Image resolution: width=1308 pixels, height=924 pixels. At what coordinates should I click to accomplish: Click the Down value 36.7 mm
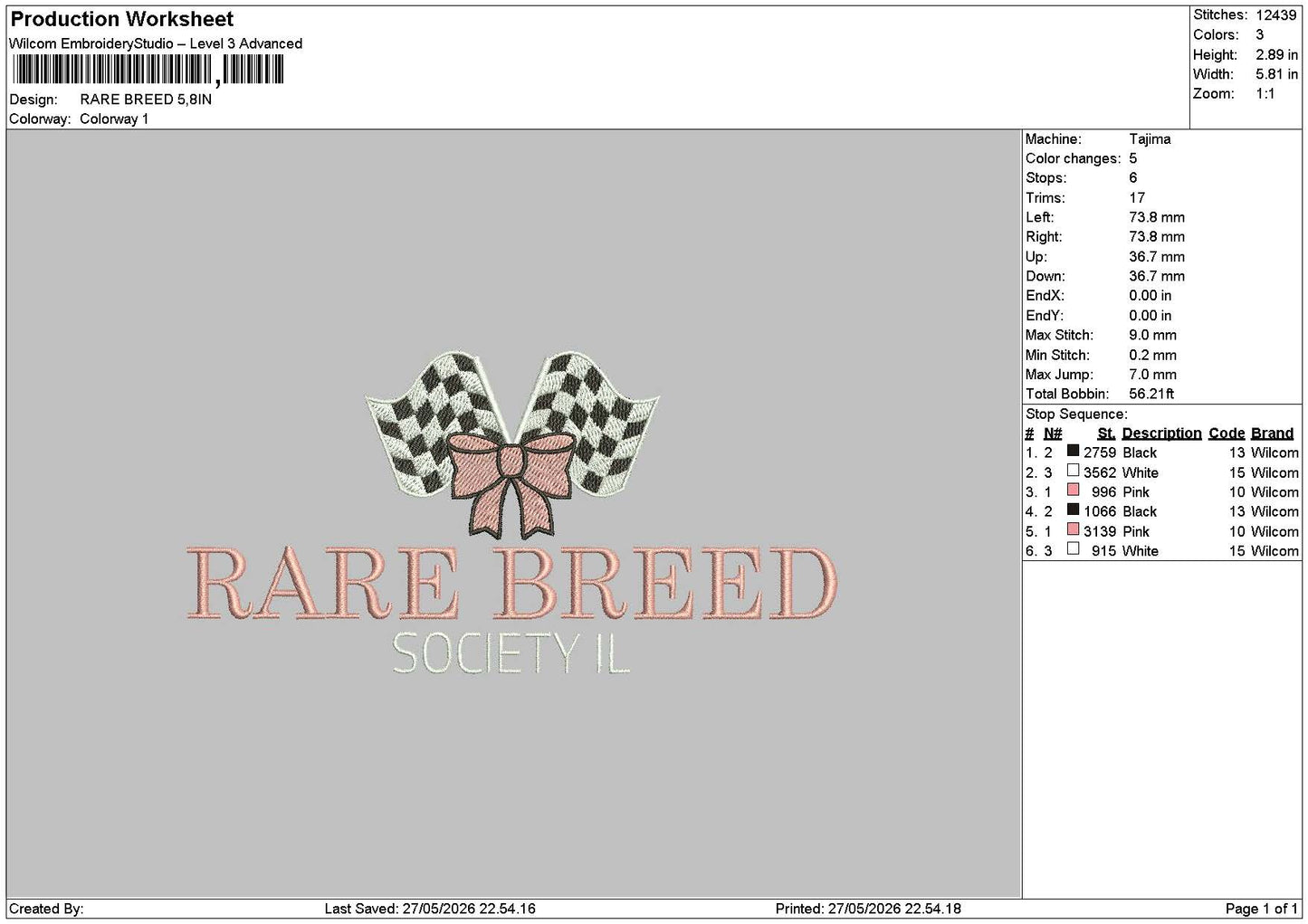pos(1157,276)
